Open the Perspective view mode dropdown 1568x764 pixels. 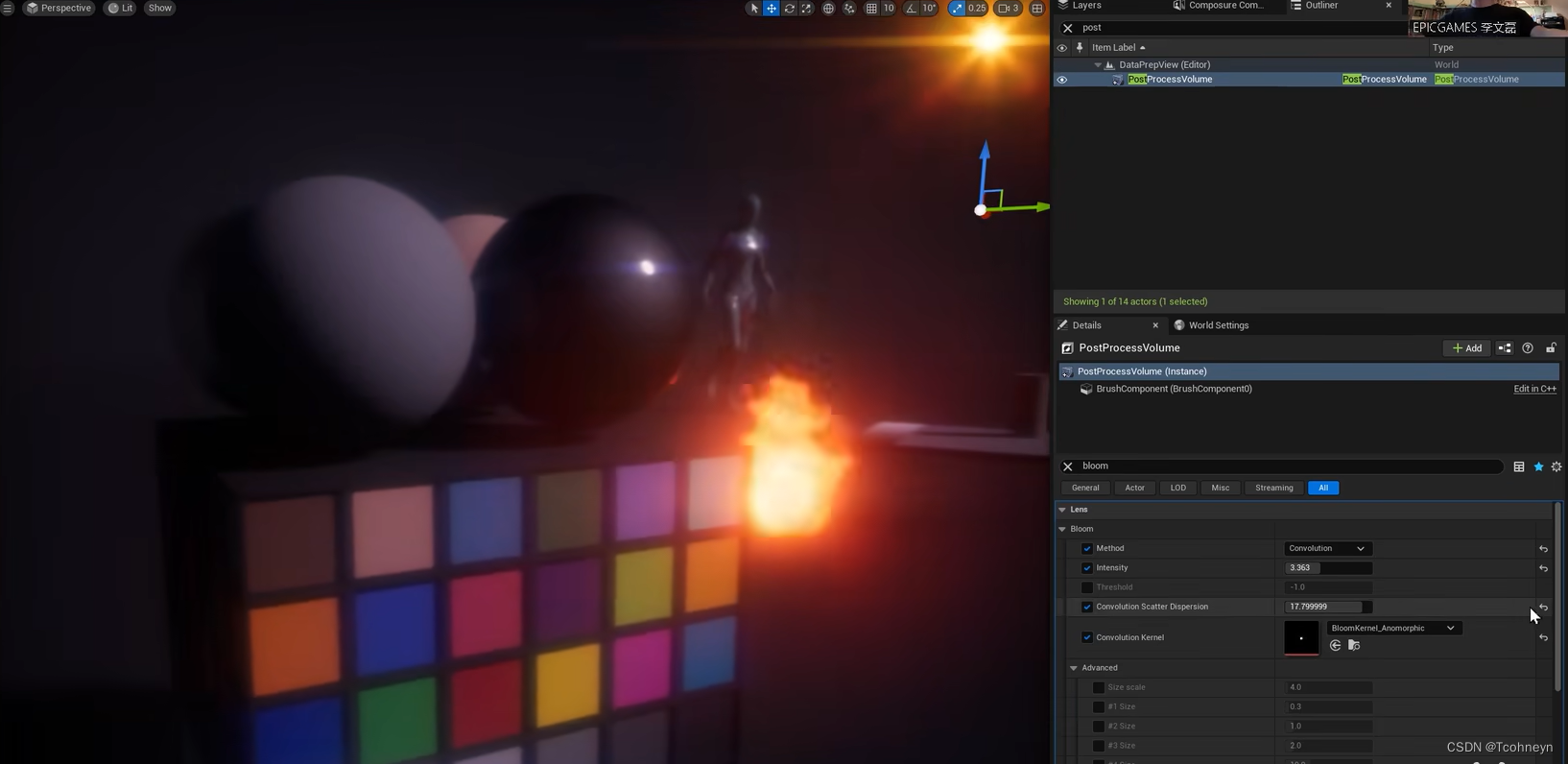coord(59,8)
